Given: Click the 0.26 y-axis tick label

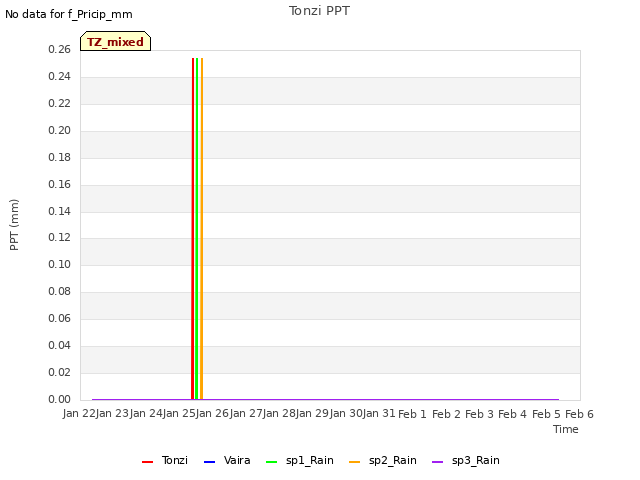Looking at the screenshot, I should (x=60, y=49).
